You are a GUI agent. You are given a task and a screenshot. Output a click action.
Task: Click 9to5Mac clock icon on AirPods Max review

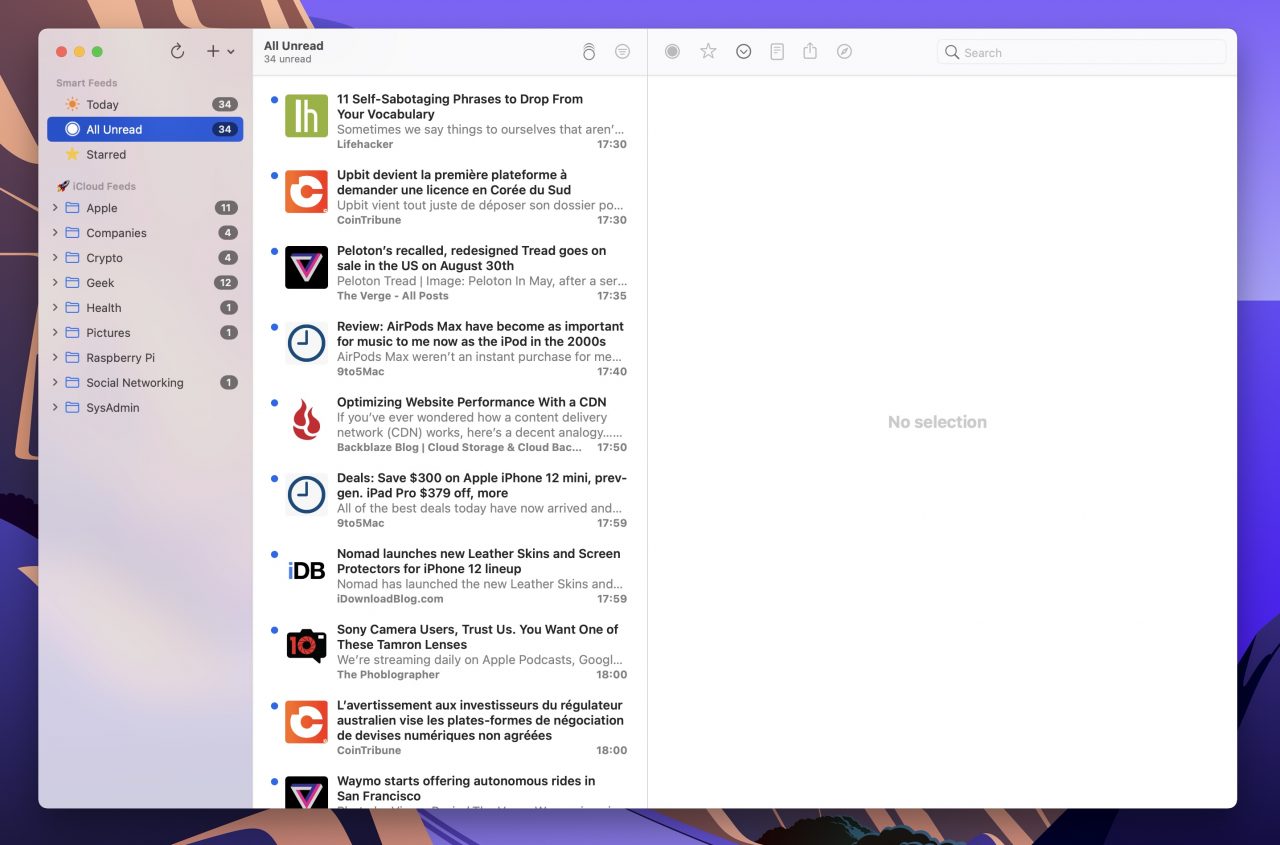[306, 343]
